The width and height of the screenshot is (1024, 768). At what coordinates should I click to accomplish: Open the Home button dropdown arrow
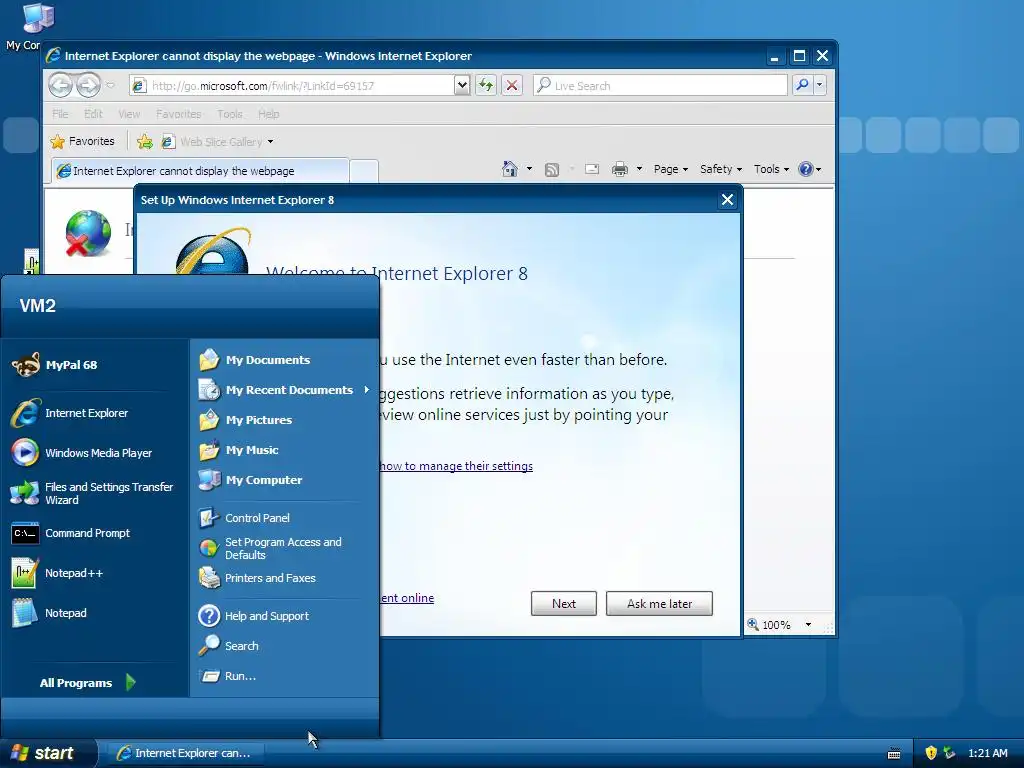tap(529, 169)
